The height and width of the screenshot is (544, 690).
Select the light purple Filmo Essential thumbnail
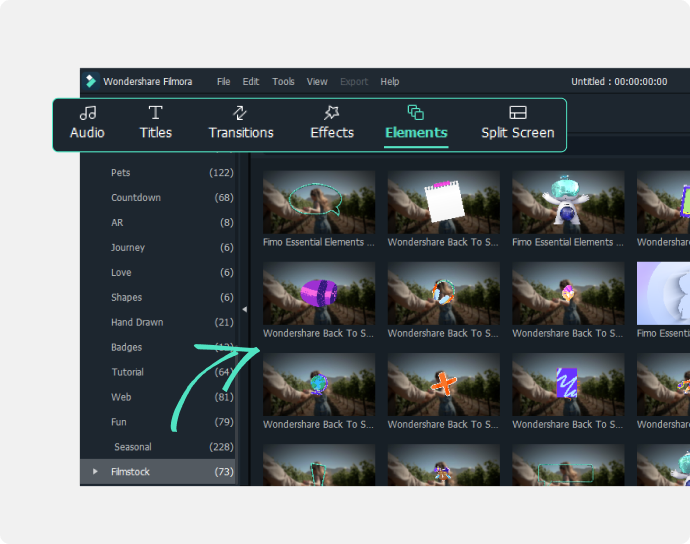pyautogui.click(x=664, y=294)
